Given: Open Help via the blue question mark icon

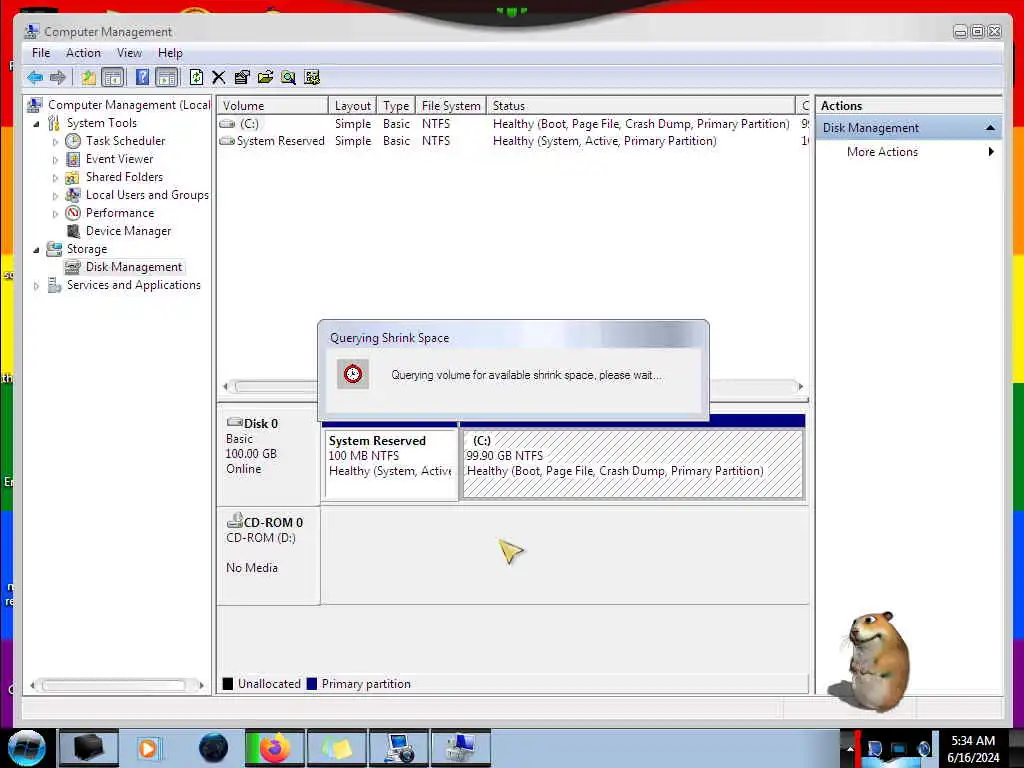Looking at the screenshot, I should 142,78.
